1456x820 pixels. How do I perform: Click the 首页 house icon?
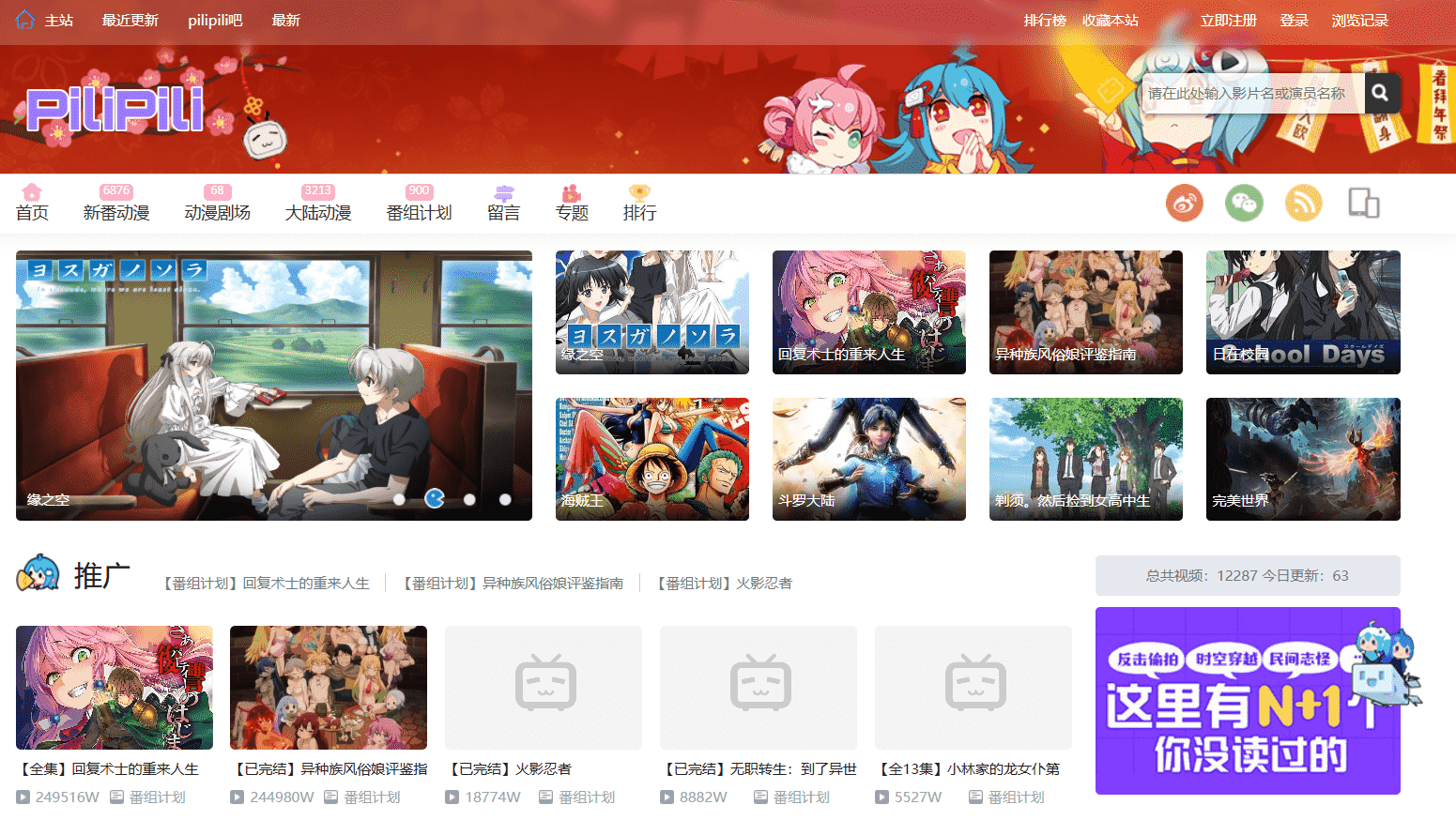point(32,191)
